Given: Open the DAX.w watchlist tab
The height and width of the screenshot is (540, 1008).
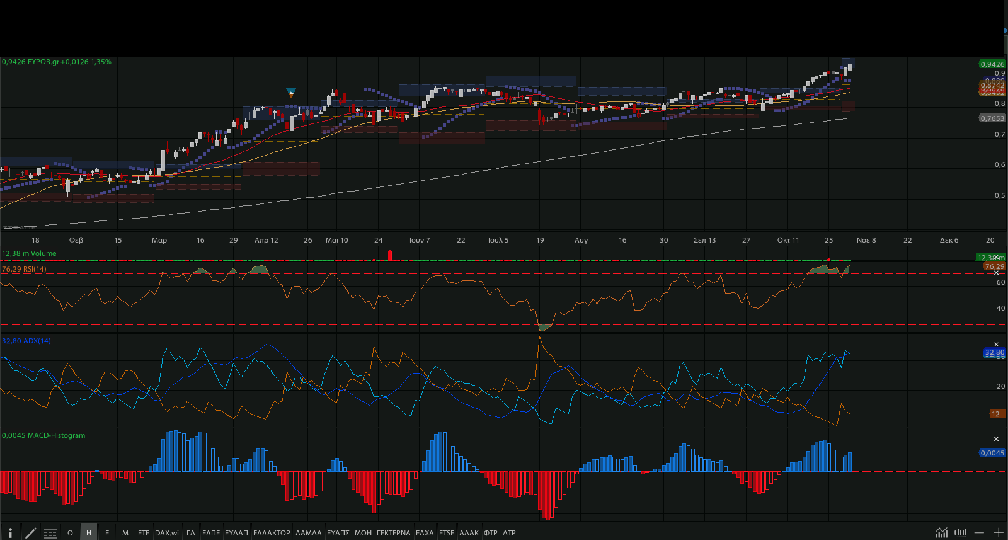Looking at the screenshot, I should pos(166,533).
